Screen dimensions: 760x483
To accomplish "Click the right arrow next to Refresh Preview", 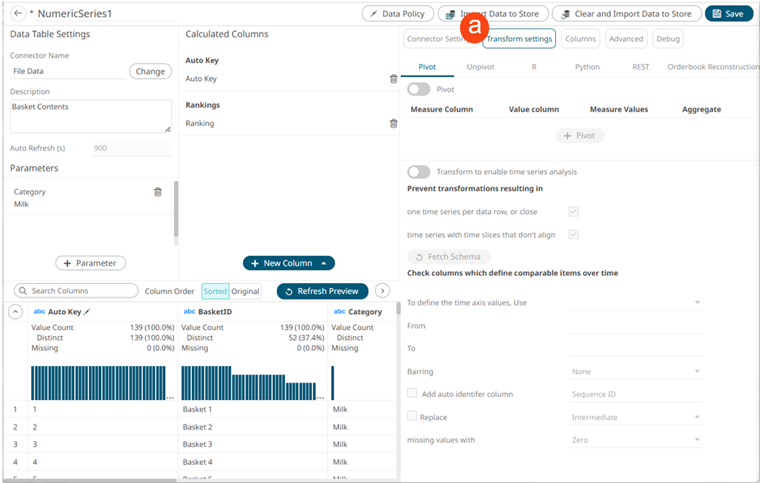I will [x=382, y=291].
